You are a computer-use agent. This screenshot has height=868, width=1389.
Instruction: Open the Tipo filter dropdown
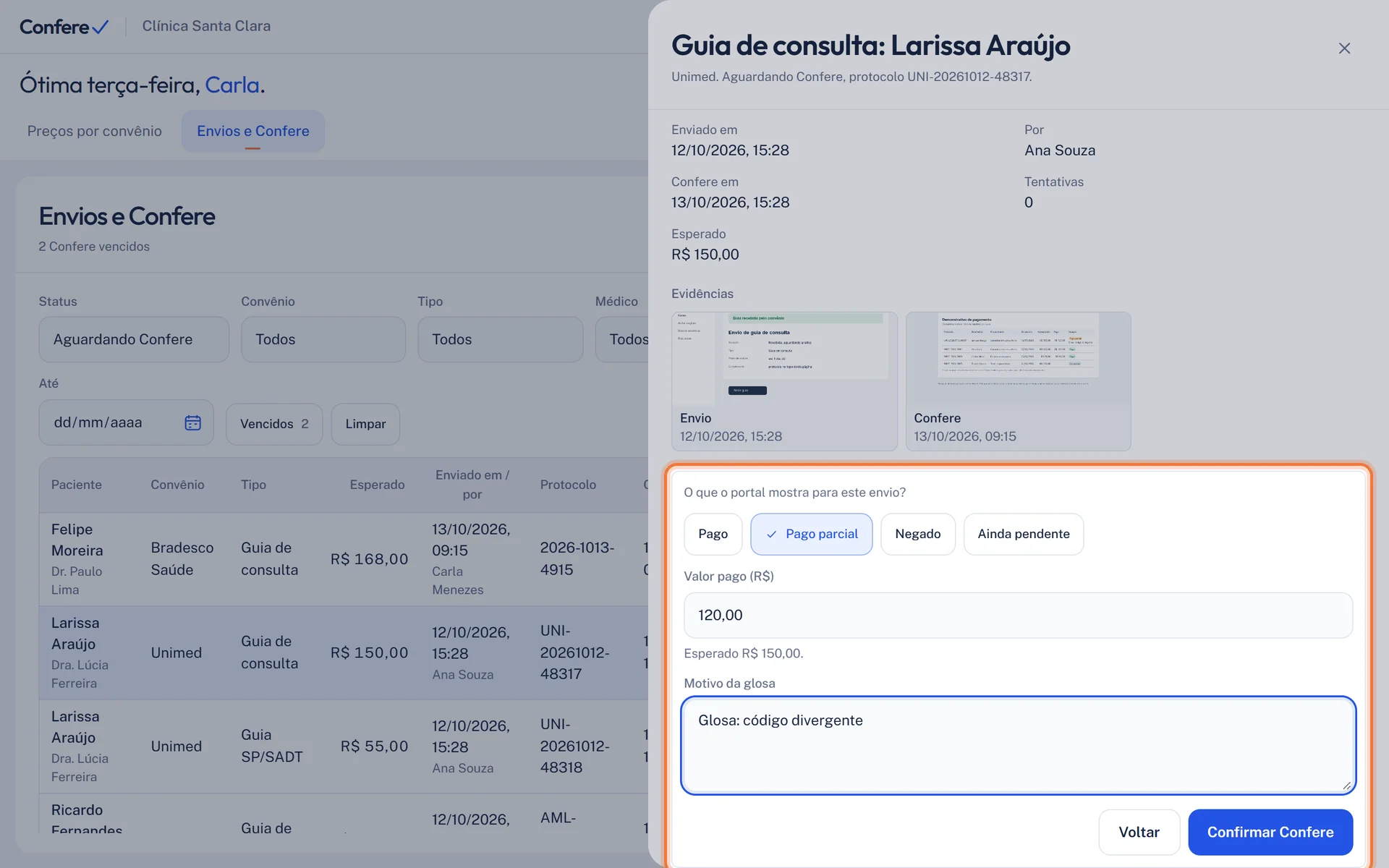tap(500, 339)
